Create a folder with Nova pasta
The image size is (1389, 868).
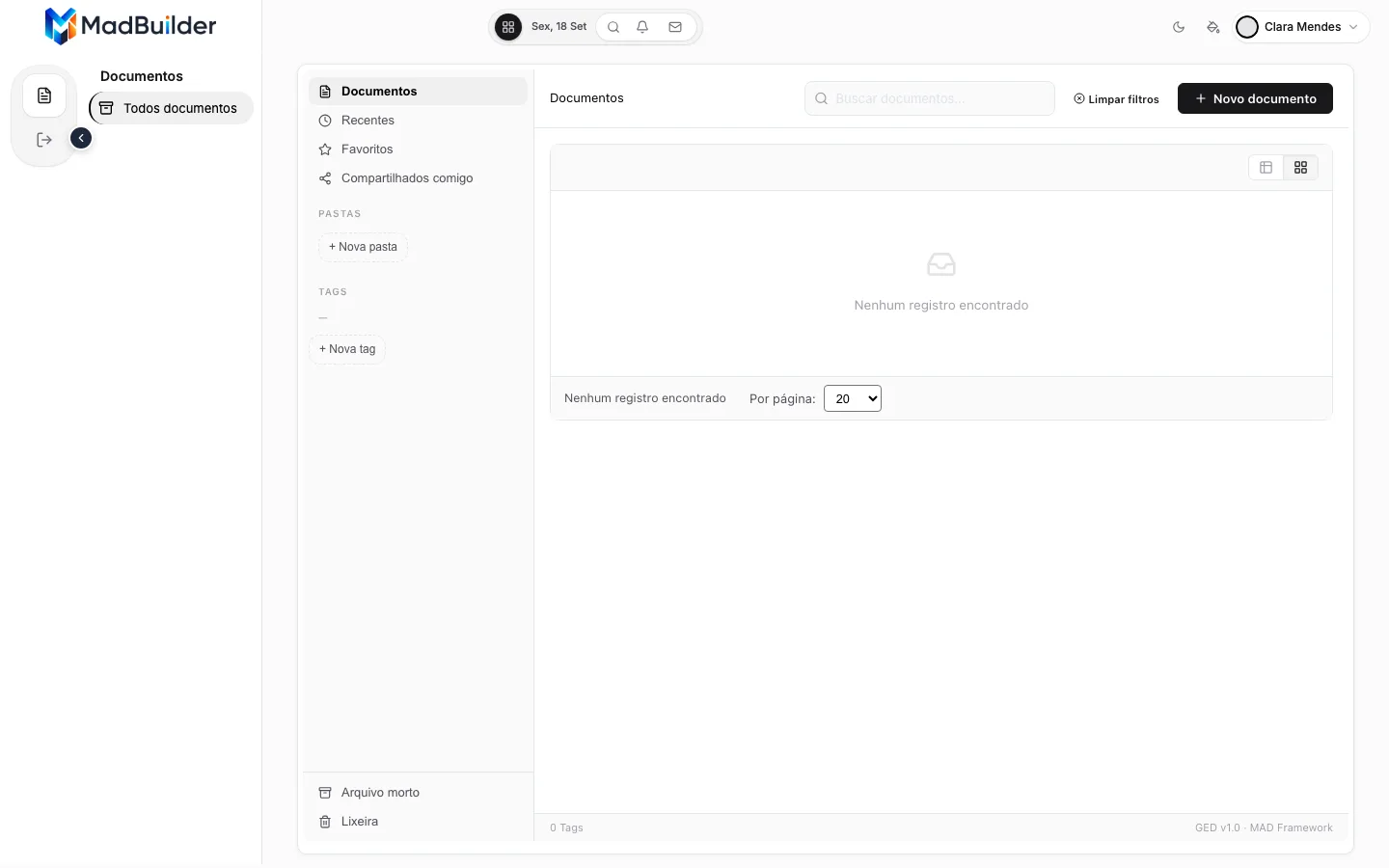point(363,247)
